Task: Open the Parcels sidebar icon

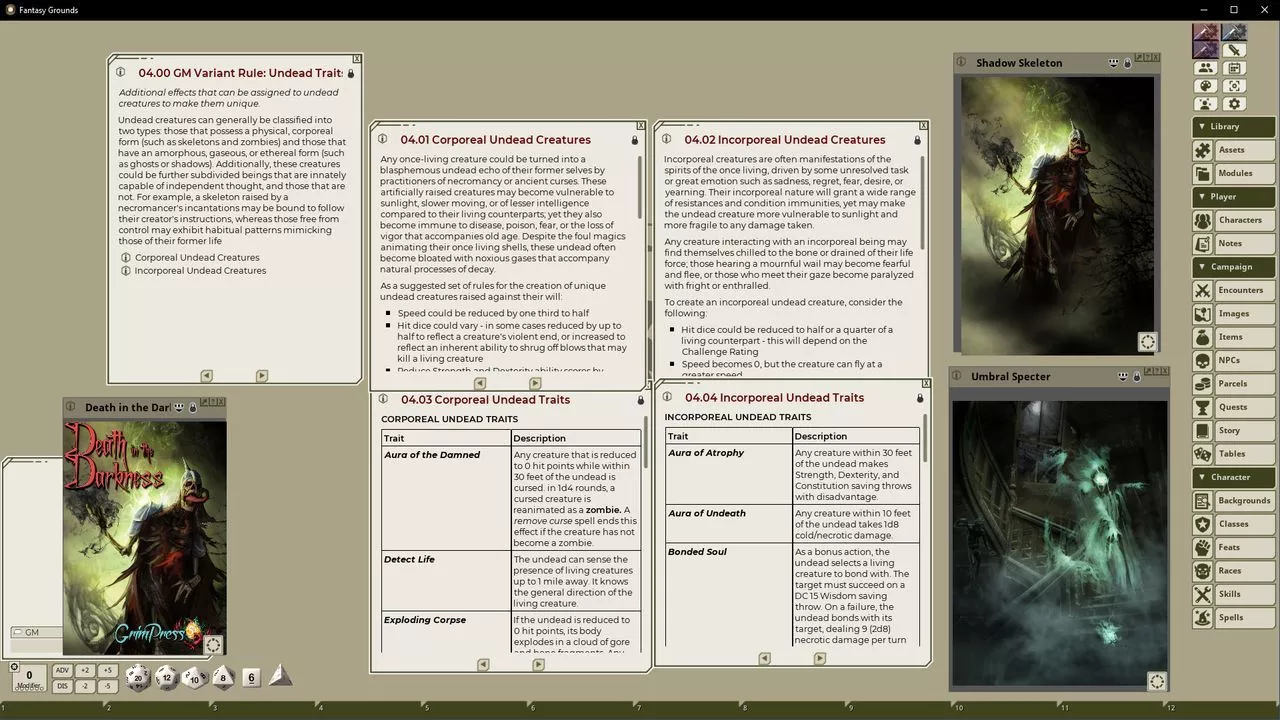Action: tap(1203, 384)
